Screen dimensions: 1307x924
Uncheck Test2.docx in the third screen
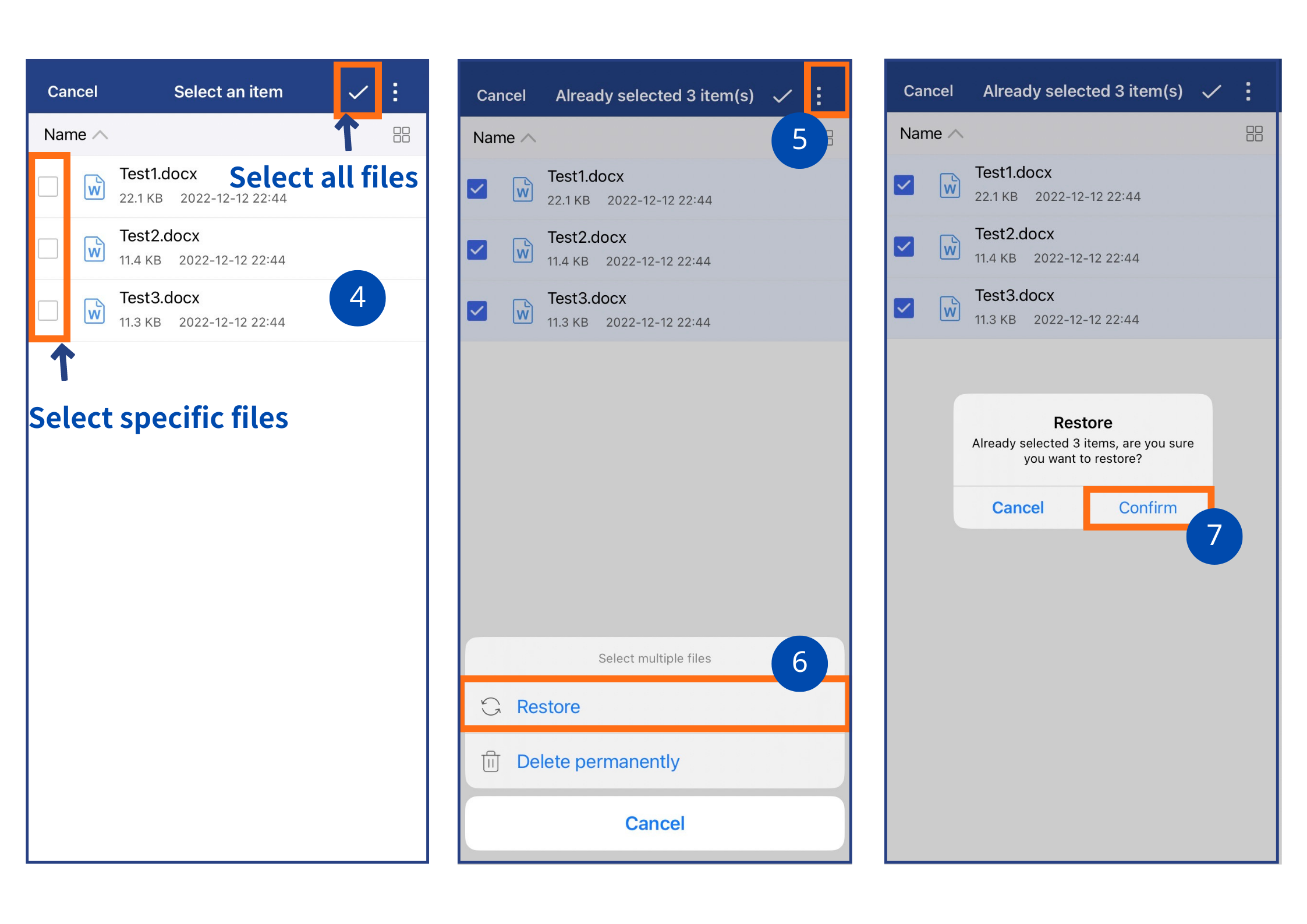coord(904,246)
